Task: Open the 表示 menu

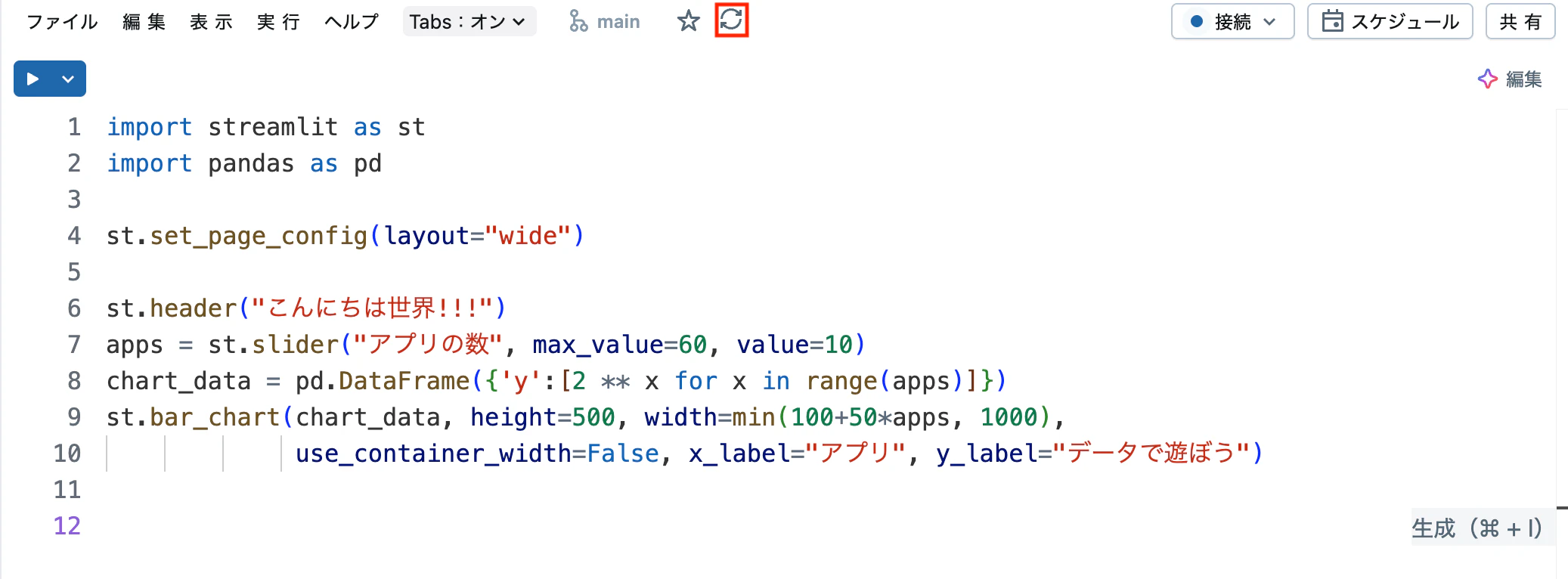Action: coord(212,22)
